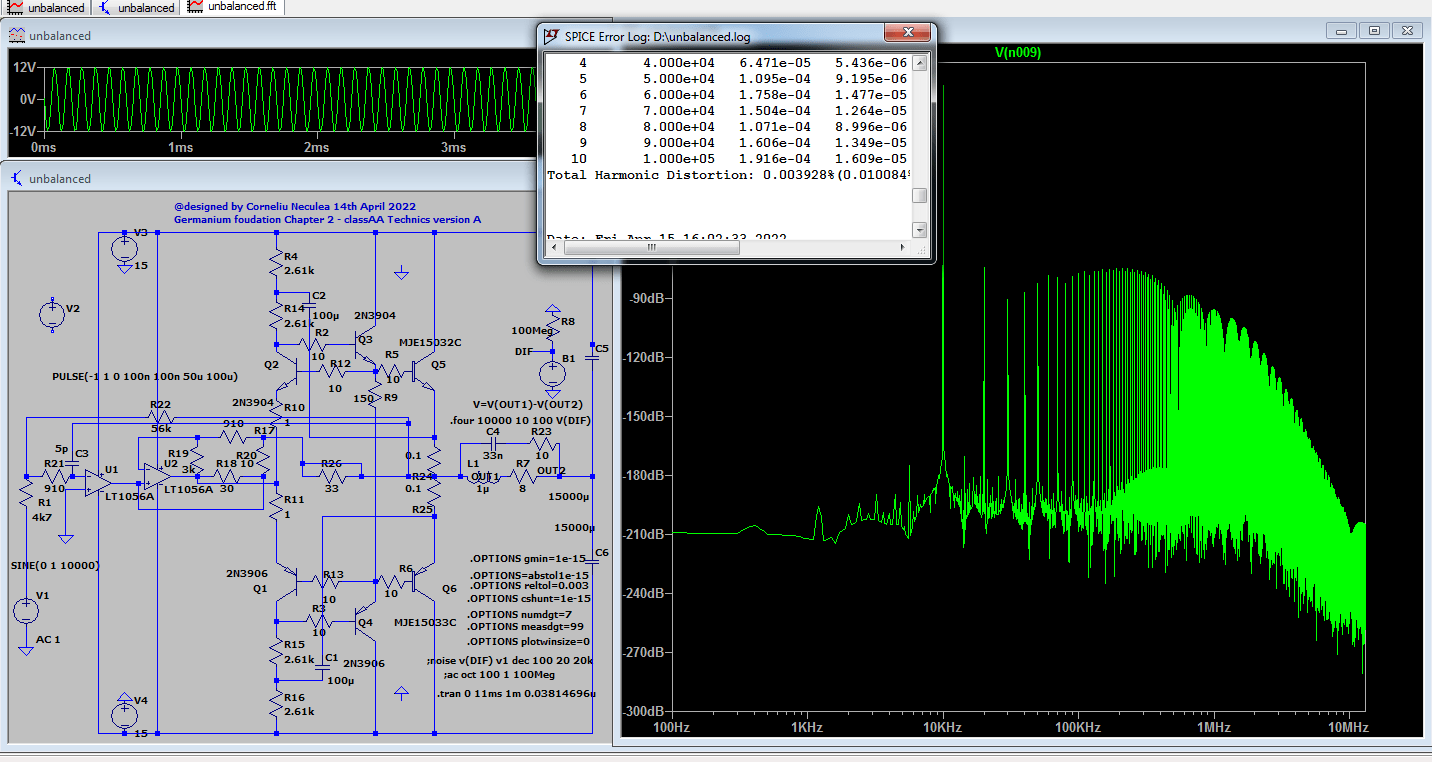Click the Total Harmonic Distortion line
The height and width of the screenshot is (762, 1432).
coord(729,175)
